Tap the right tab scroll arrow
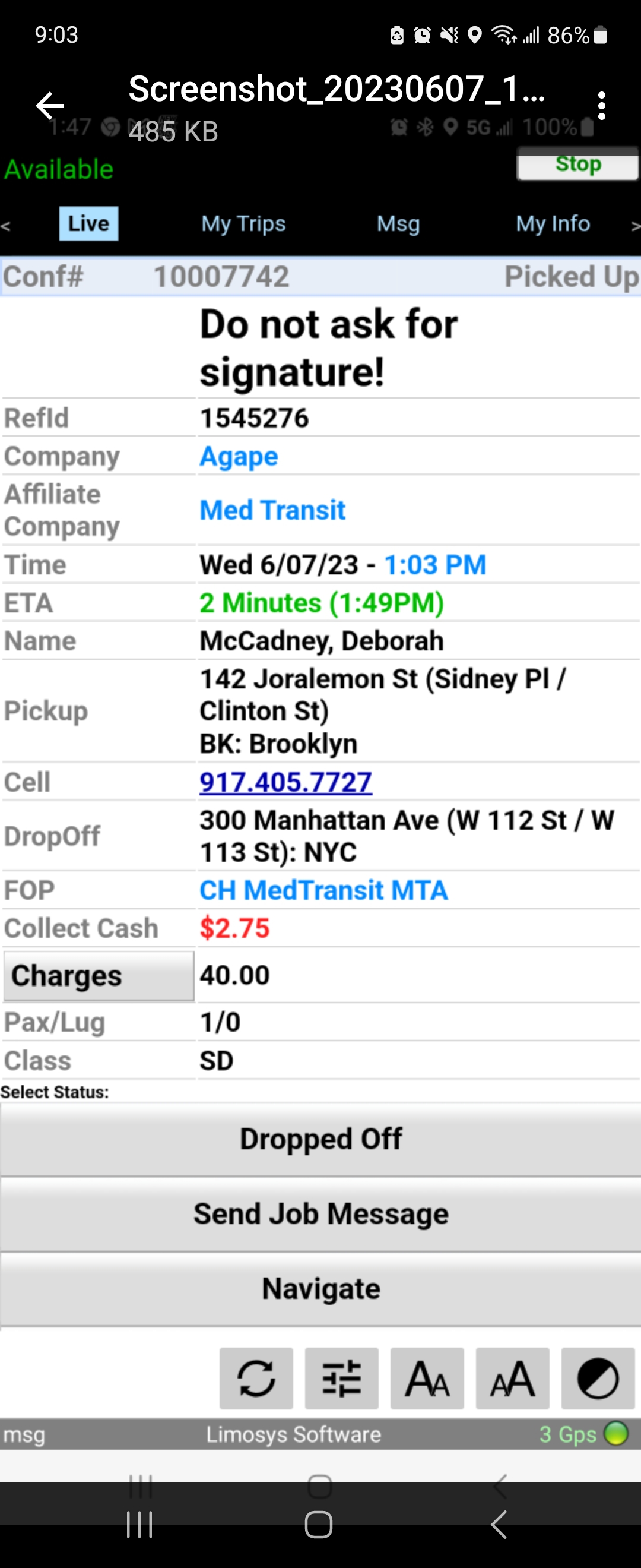 (x=635, y=226)
